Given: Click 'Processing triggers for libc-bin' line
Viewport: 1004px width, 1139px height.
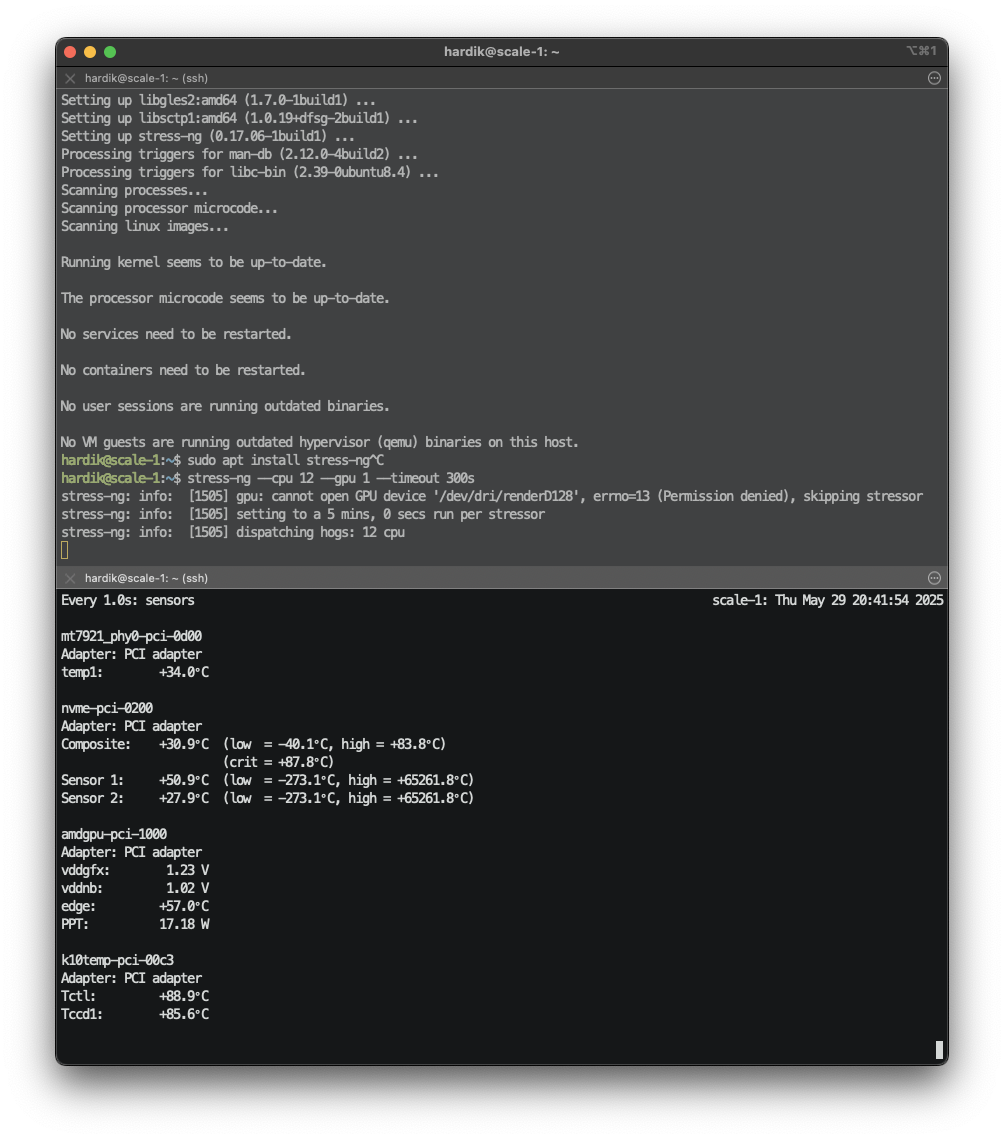Looking at the screenshot, I should pyautogui.click(x=250, y=172).
